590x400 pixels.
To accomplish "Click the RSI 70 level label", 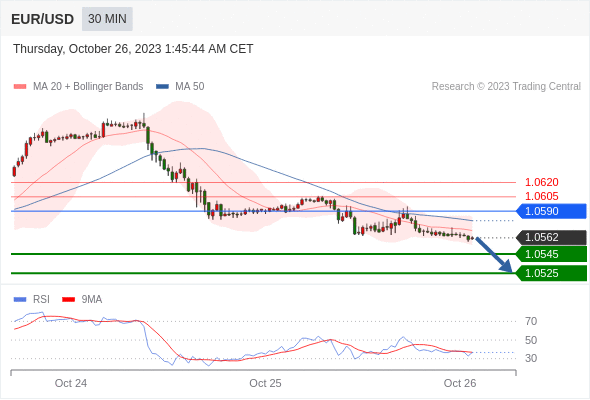I will coord(531,322).
